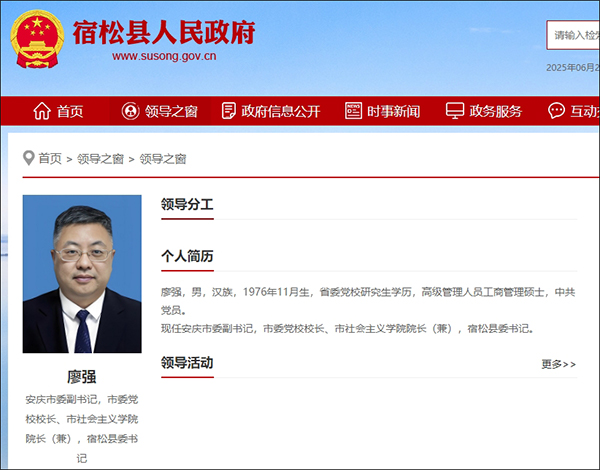Open the 政府信息公开 menu item
The image size is (600, 470).
click(x=271, y=111)
